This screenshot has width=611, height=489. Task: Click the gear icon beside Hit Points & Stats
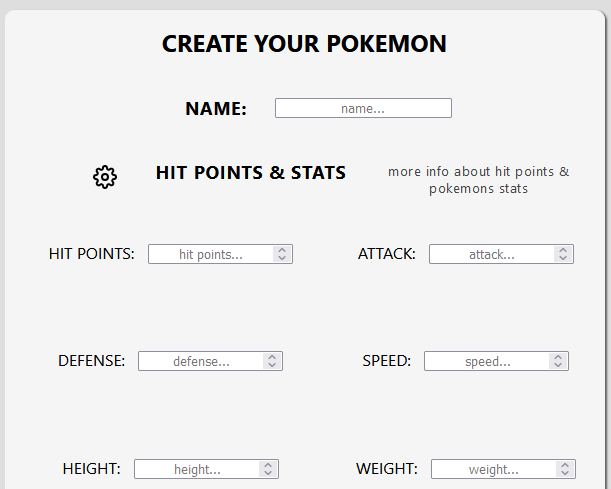[x=105, y=177]
